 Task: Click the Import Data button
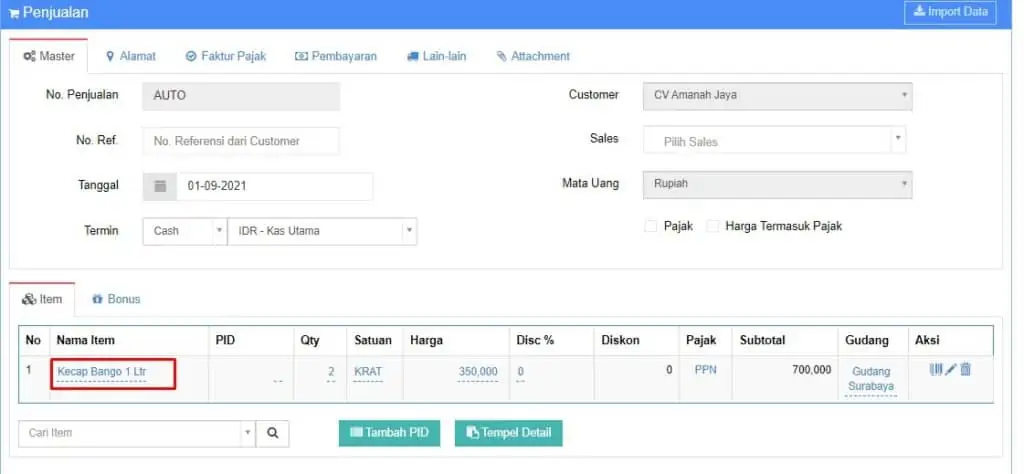pos(950,12)
